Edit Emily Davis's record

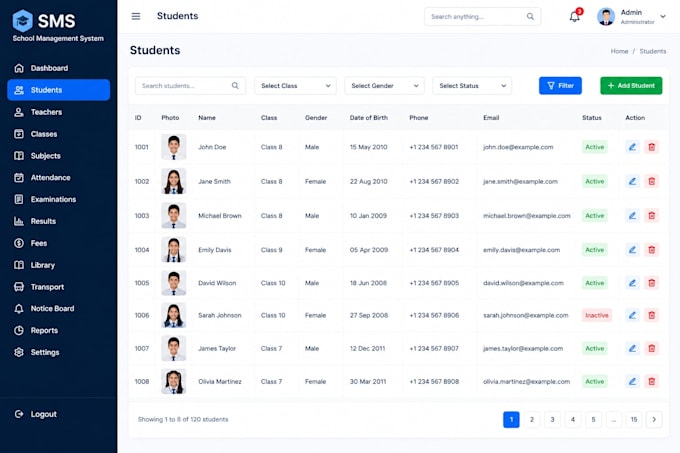click(632, 250)
